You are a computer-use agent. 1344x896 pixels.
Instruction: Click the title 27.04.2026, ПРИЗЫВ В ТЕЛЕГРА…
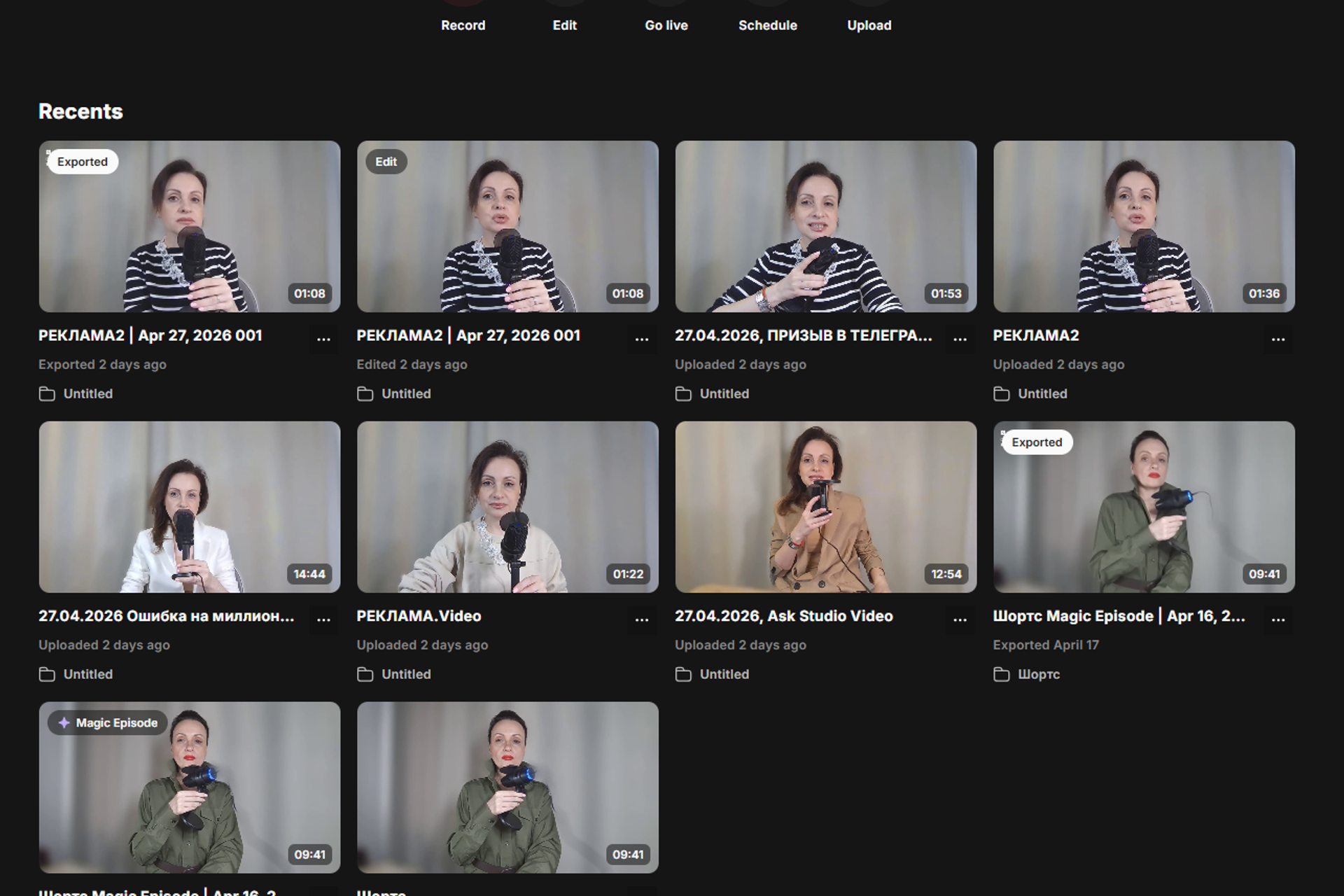click(x=804, y=335)
